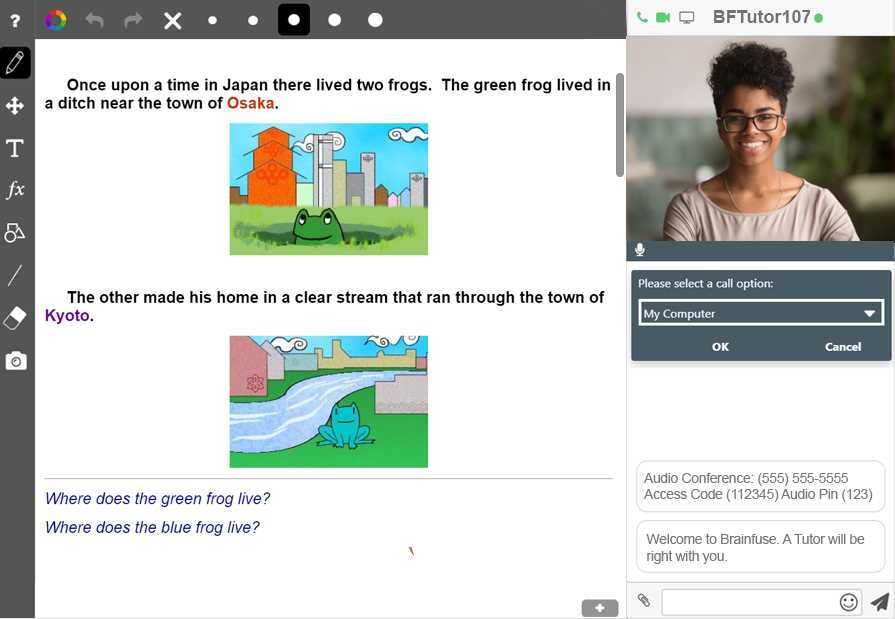
Task: Expand the My Computer call option dropdown
Action: click(761, 313)
